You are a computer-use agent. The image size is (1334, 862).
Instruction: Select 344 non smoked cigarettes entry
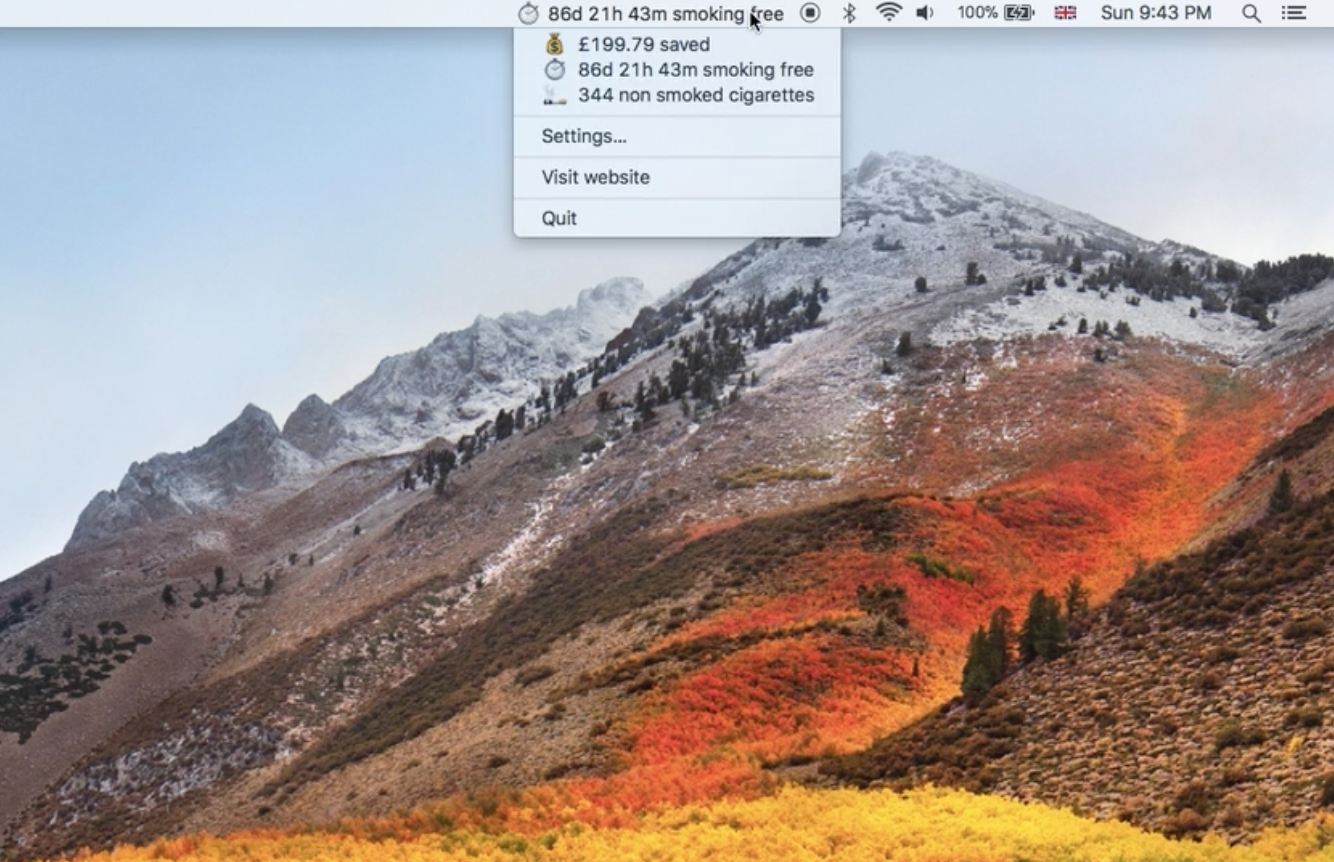point(677,95)
